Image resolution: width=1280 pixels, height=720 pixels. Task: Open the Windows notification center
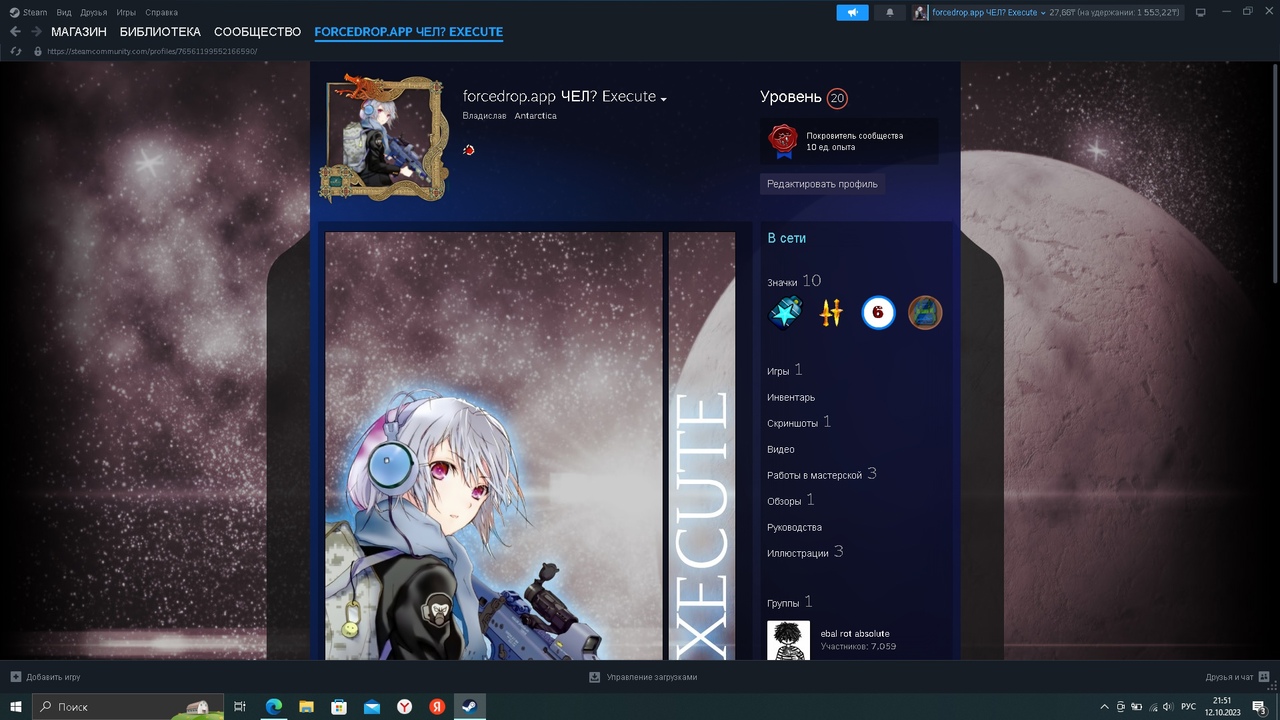(x=1260, y=707)
